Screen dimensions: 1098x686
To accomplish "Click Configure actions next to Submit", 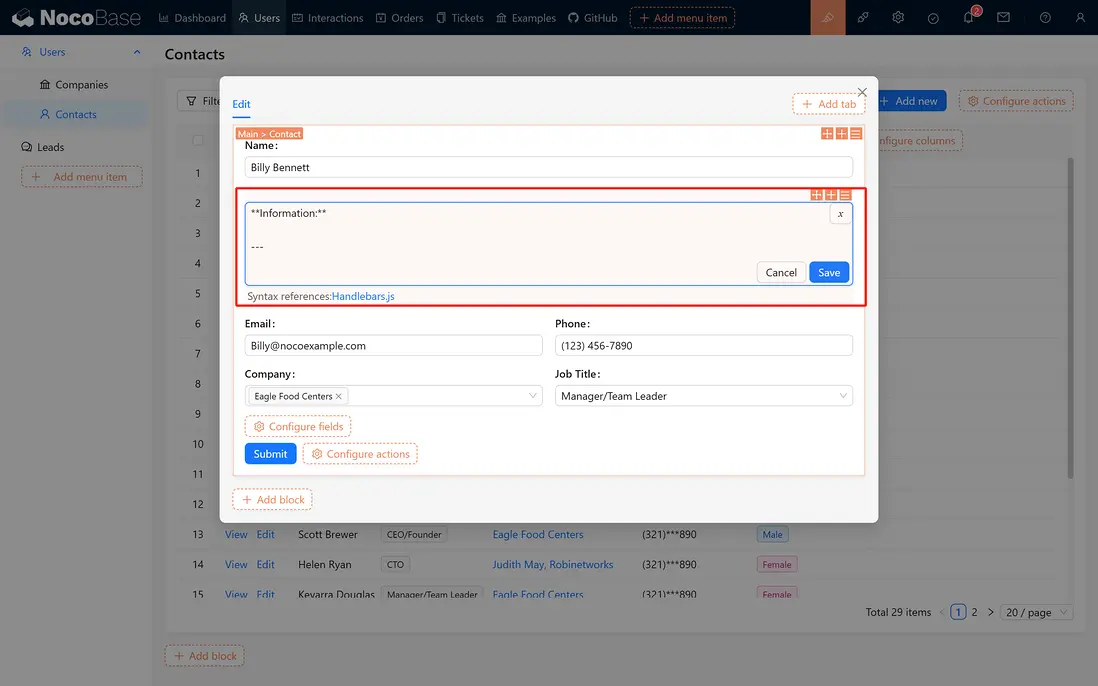I will click(360, 454).
